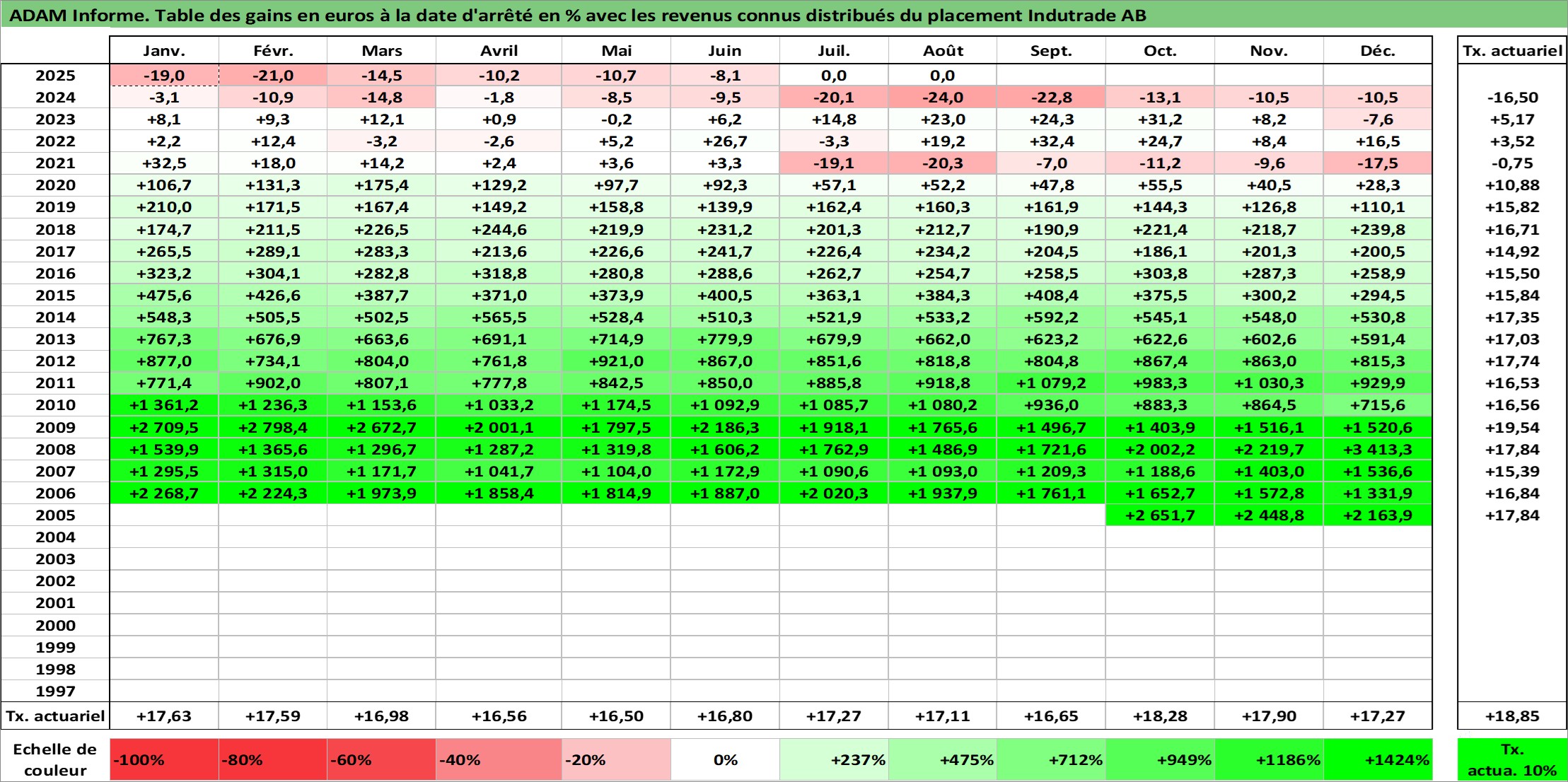The height and width of the screenshot is (782, 1568).
Task: Click the -20% pink color scale swatch
Action: pos(617,760)
